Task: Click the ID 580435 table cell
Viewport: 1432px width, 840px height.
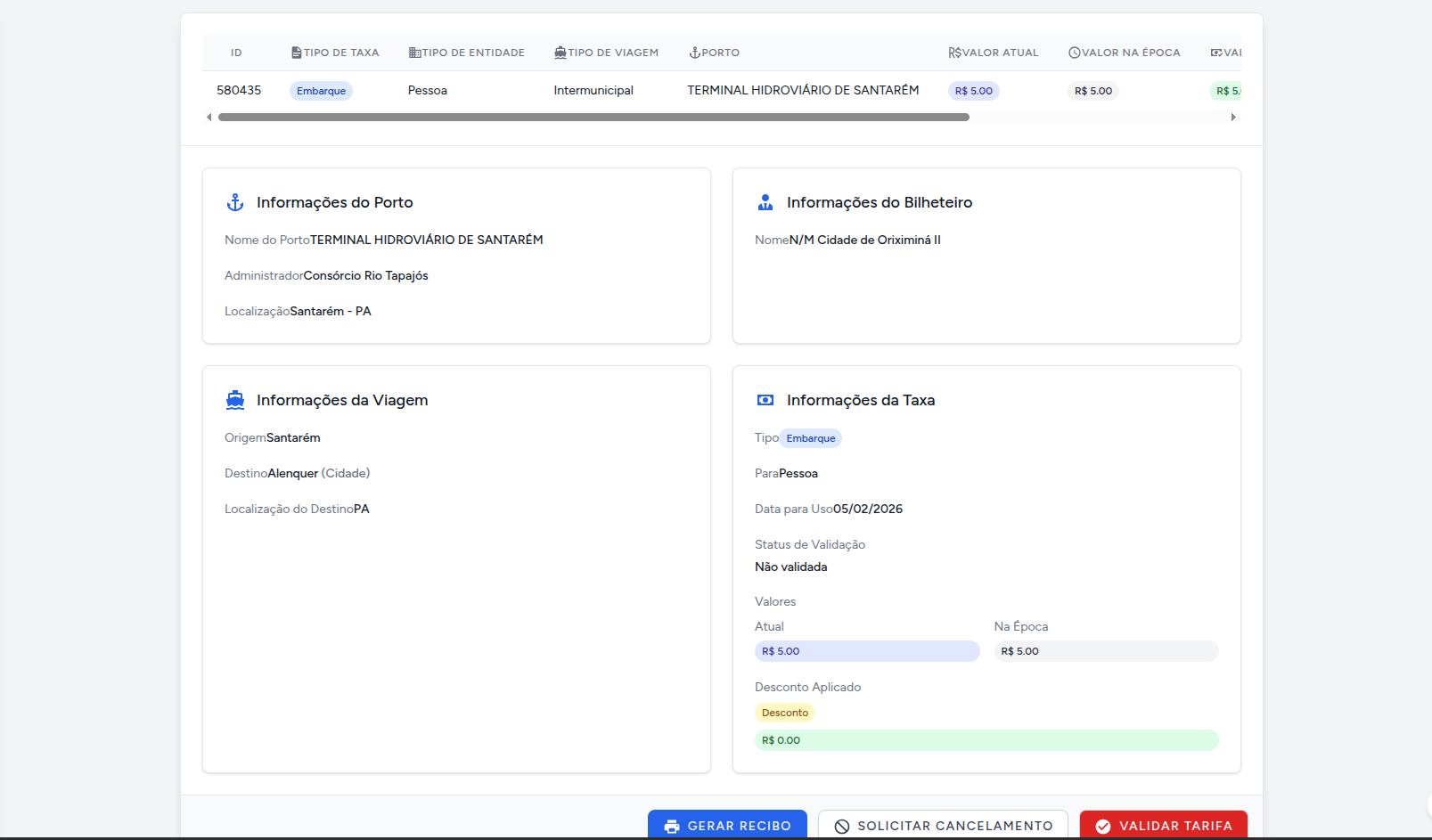Action: pyautogui.click(x=239, y=91)
